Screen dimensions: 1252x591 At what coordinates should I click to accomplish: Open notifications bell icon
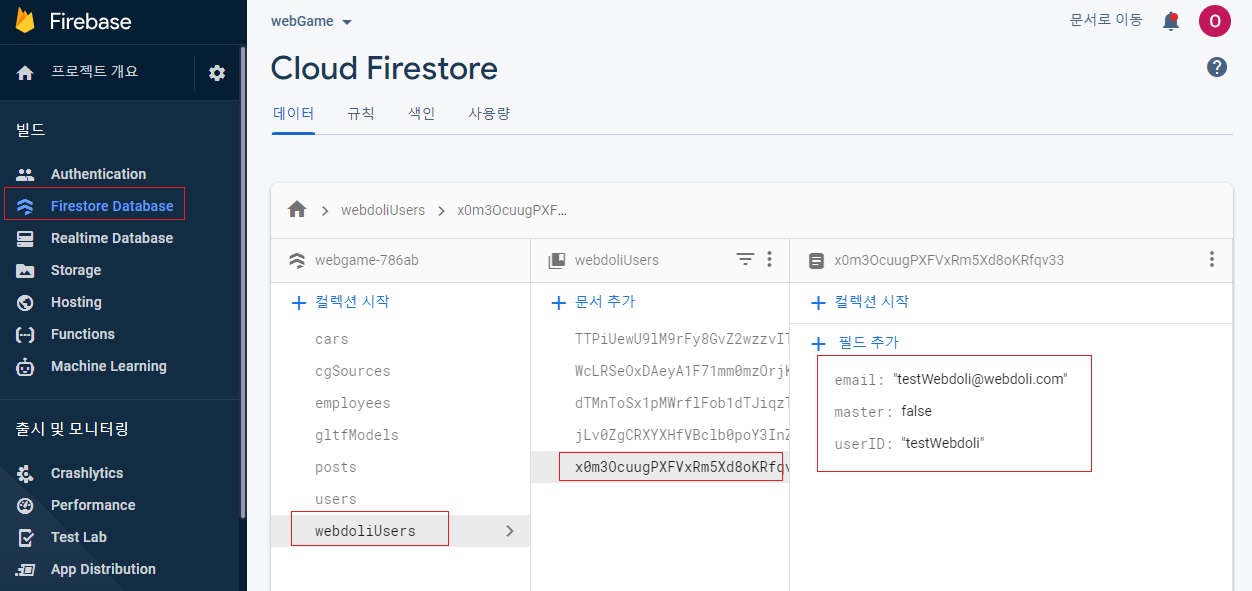point(1171,21)
